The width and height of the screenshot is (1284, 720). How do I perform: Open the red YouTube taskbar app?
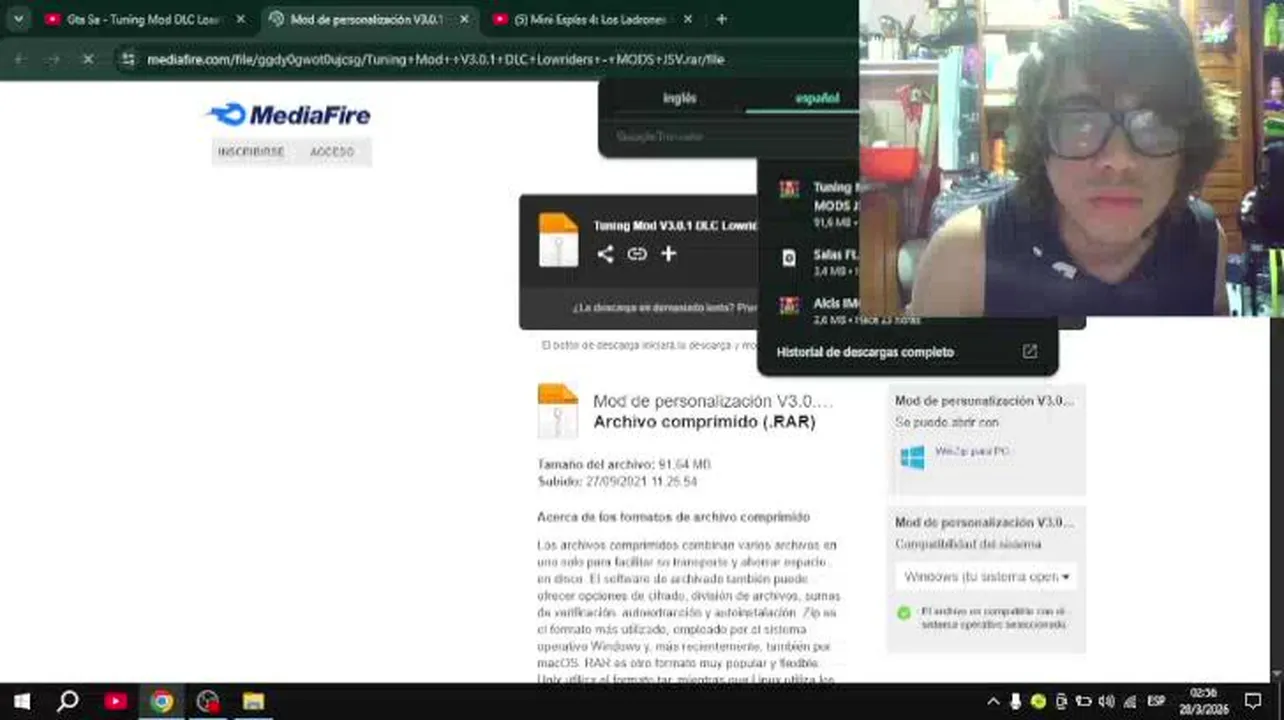[115, 701]
